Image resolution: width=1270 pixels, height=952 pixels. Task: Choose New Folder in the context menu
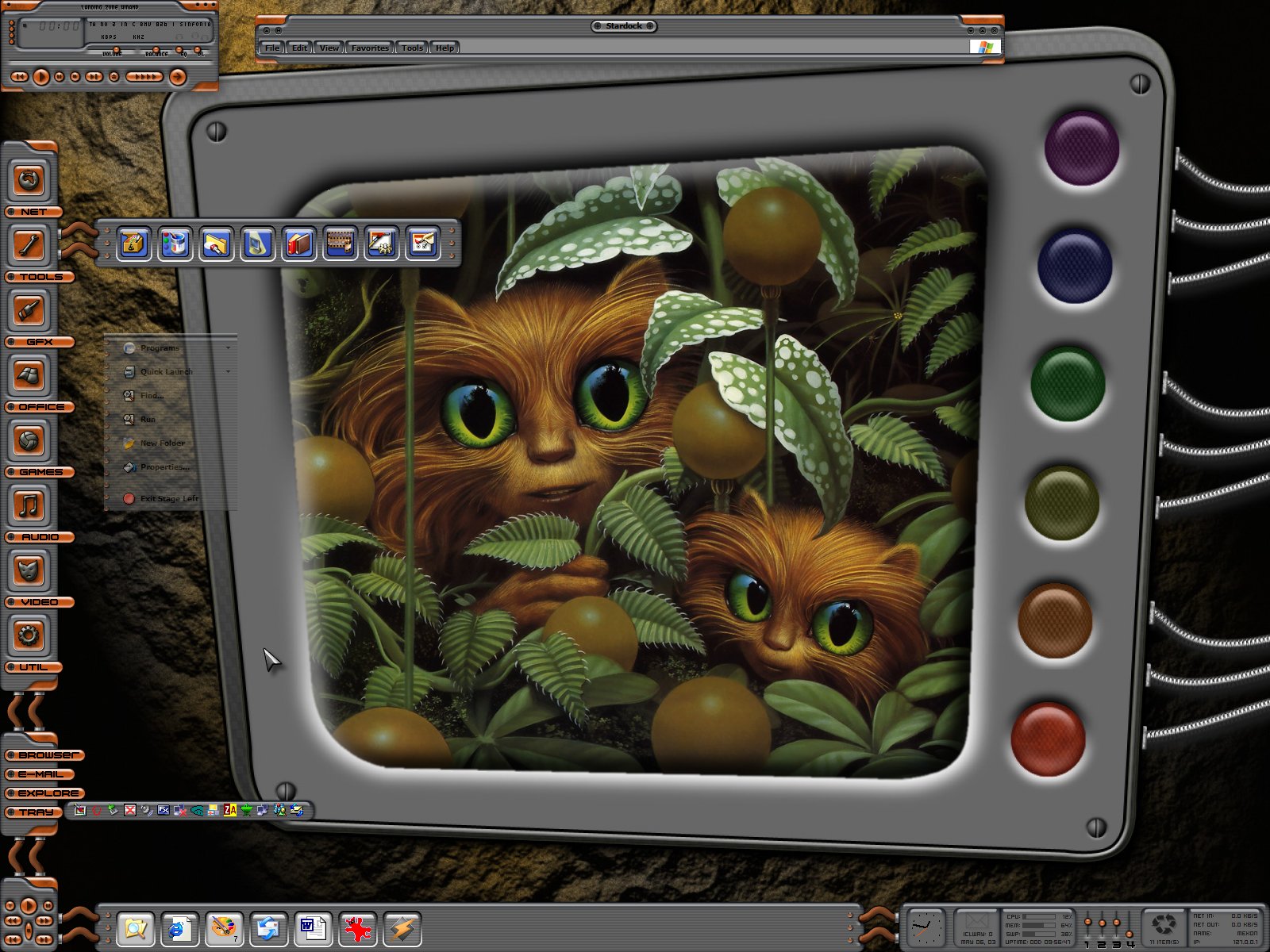click(171, 443)
